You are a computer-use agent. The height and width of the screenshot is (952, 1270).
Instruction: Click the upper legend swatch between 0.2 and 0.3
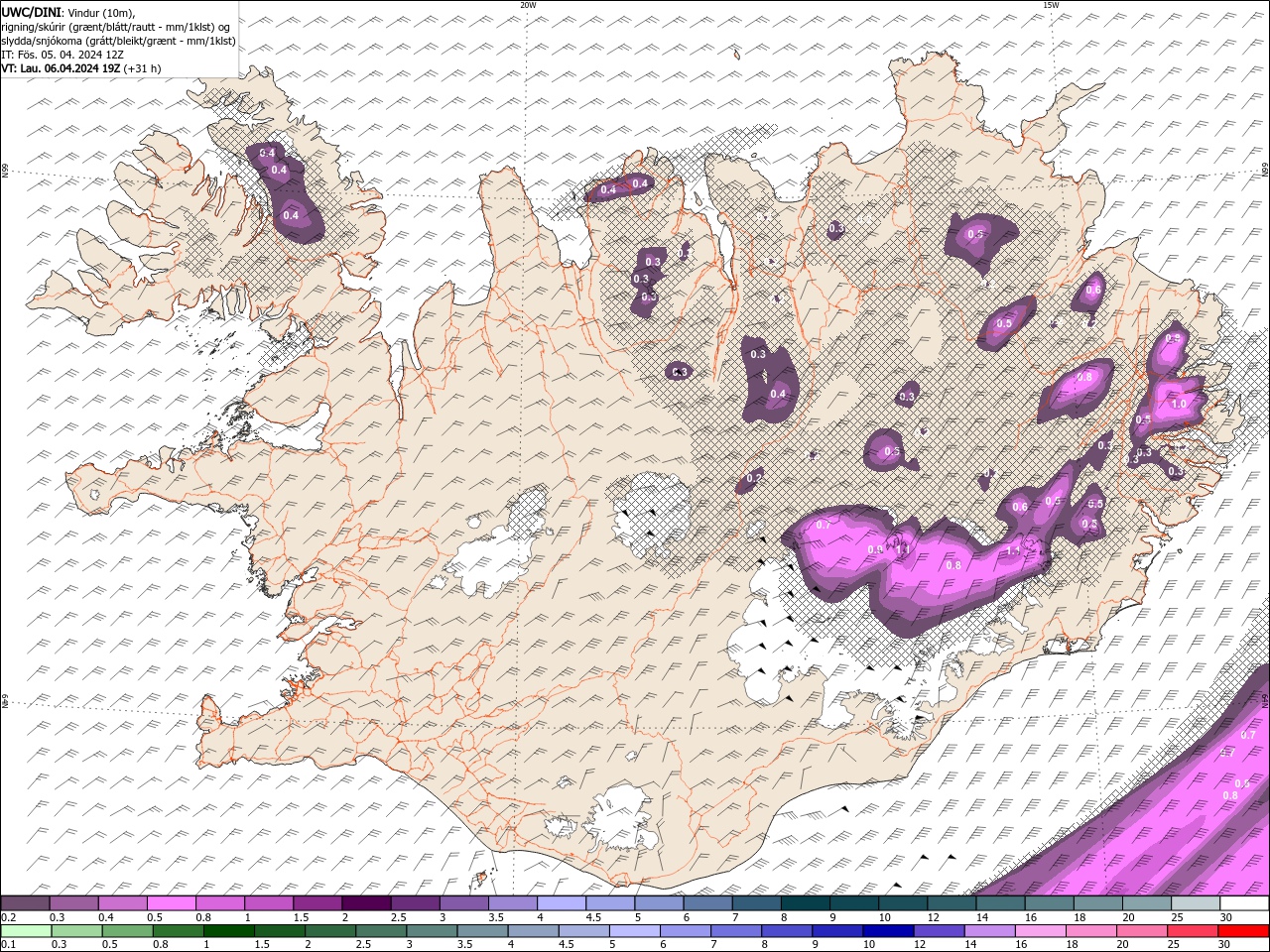[x=25, y=903]
